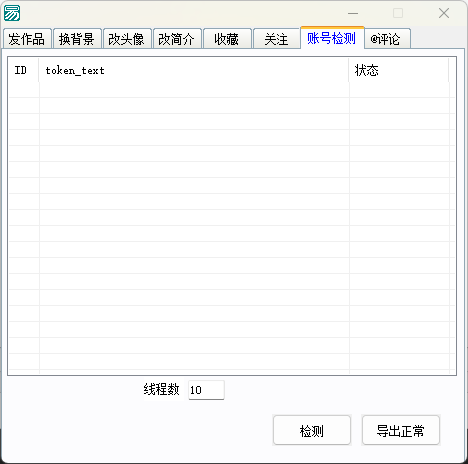Click the 导出正常 button
Viewport: 468px width, 464px height.
point(401,430)
